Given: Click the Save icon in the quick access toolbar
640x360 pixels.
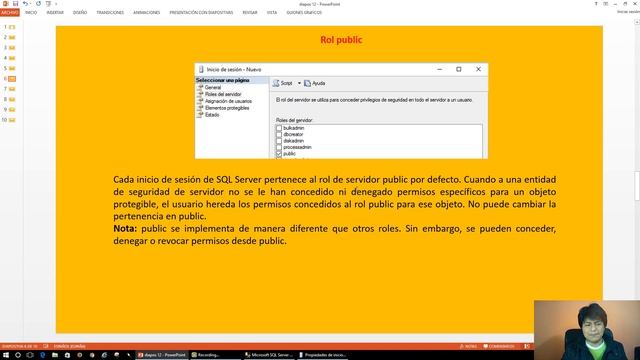Looking at the screenshot, I should [x=16, y=4].
